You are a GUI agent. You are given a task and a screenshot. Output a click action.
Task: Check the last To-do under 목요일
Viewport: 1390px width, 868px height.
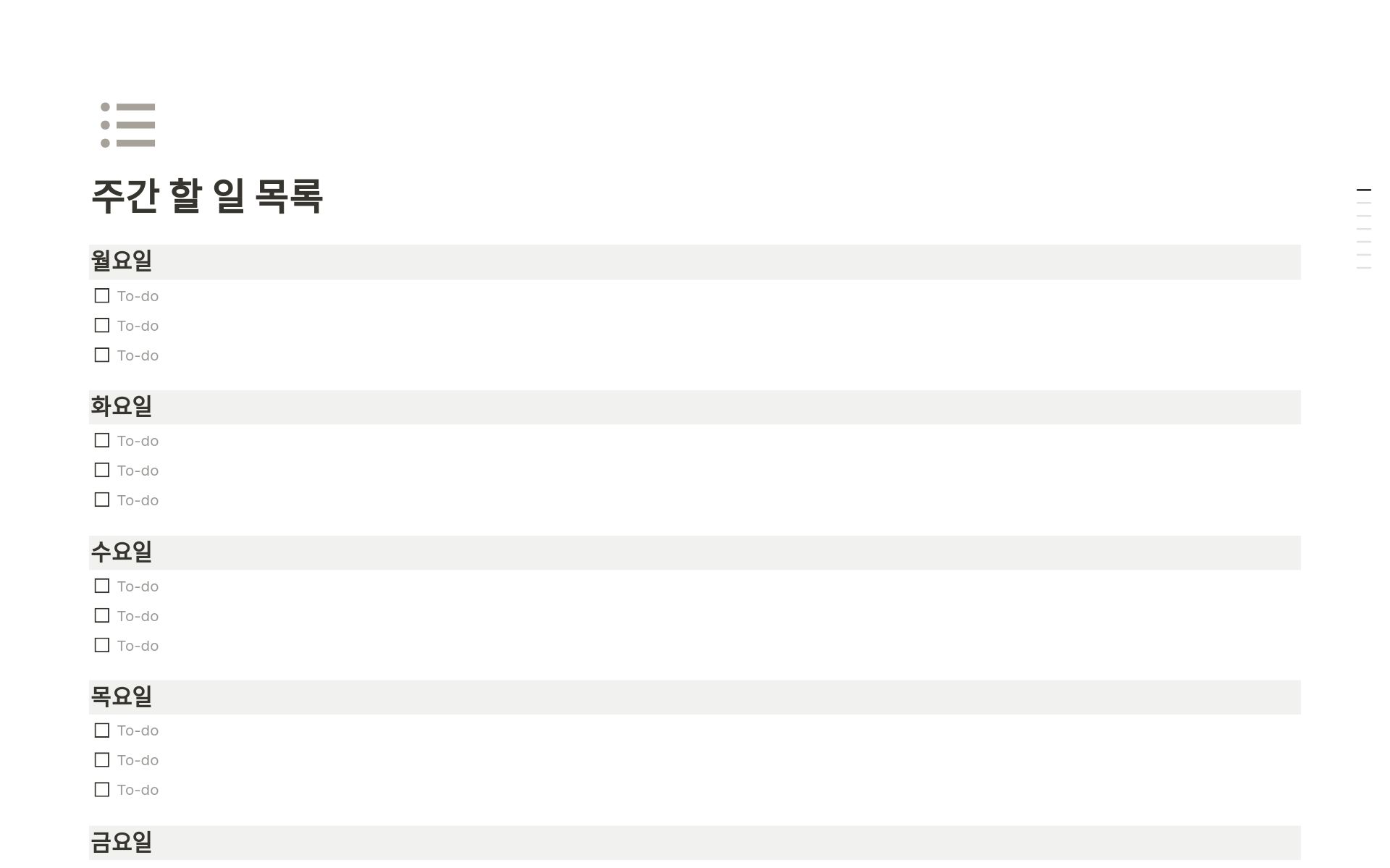point(101,789)
